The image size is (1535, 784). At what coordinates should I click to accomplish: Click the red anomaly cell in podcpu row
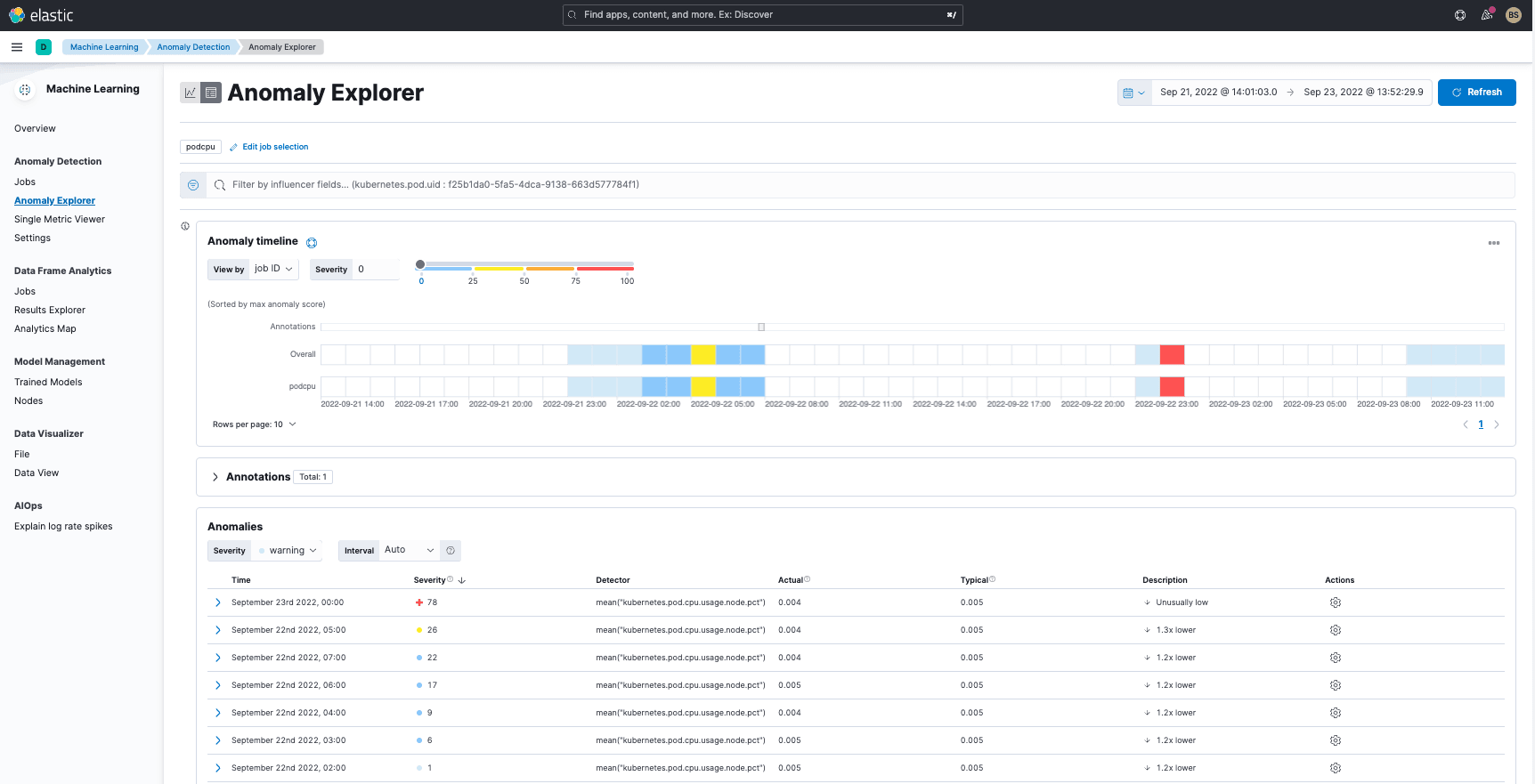[1172, 386]
